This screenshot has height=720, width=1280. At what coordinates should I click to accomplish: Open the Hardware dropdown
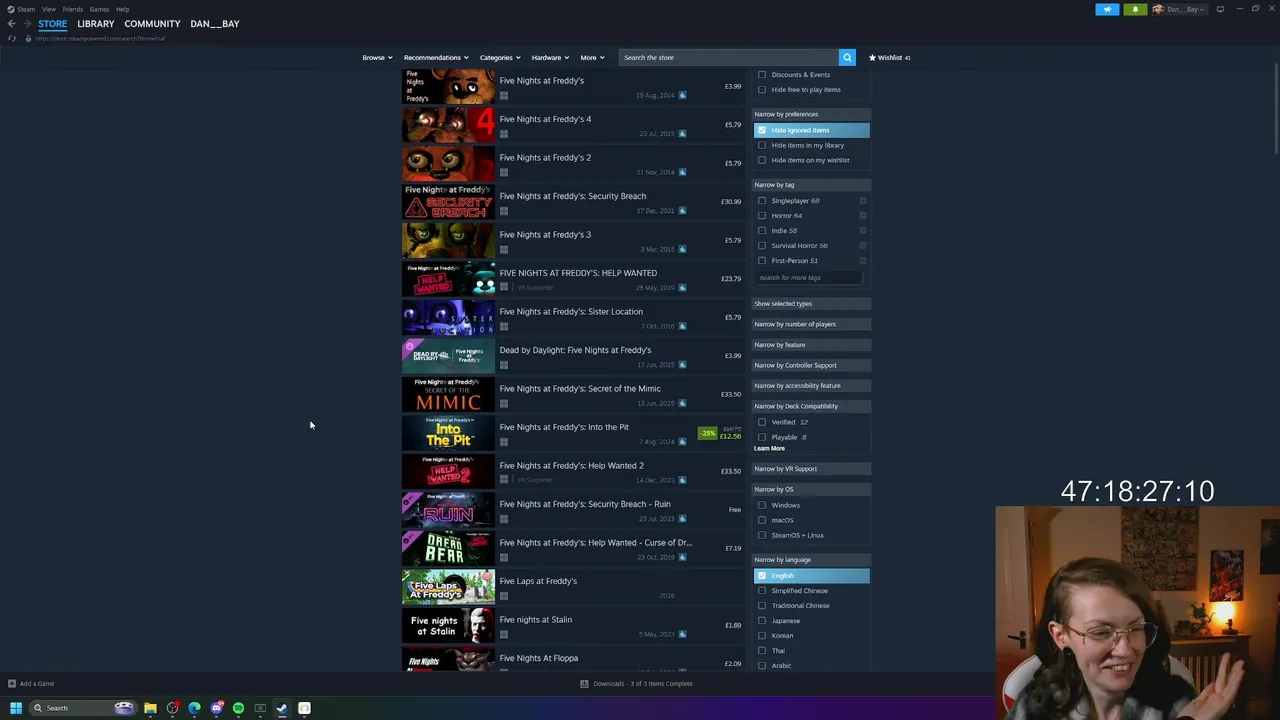pos(550,57)
